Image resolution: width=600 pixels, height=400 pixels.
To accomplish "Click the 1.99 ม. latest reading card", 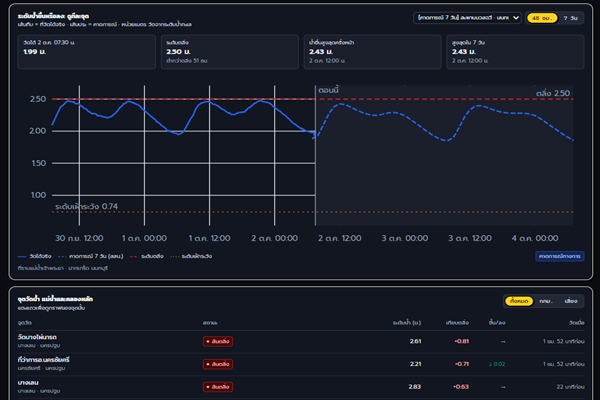I will (86, 52).
